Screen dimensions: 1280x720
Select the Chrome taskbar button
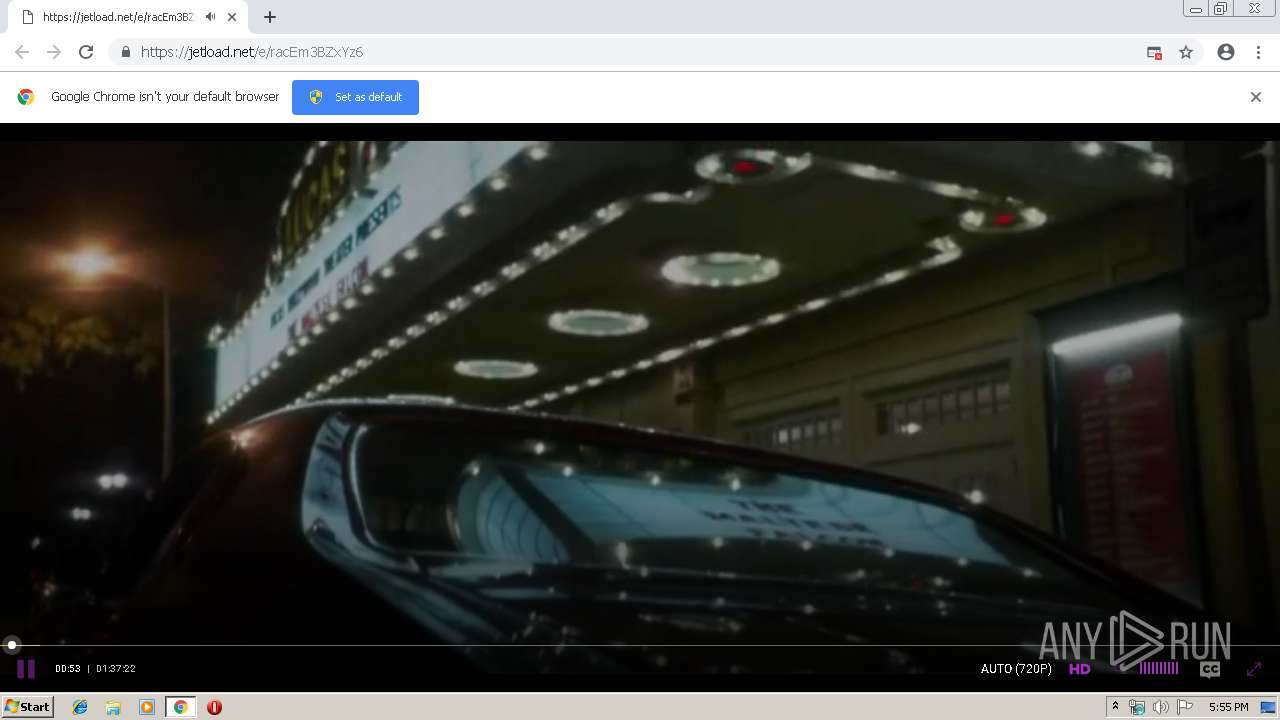tap(180, 707)
